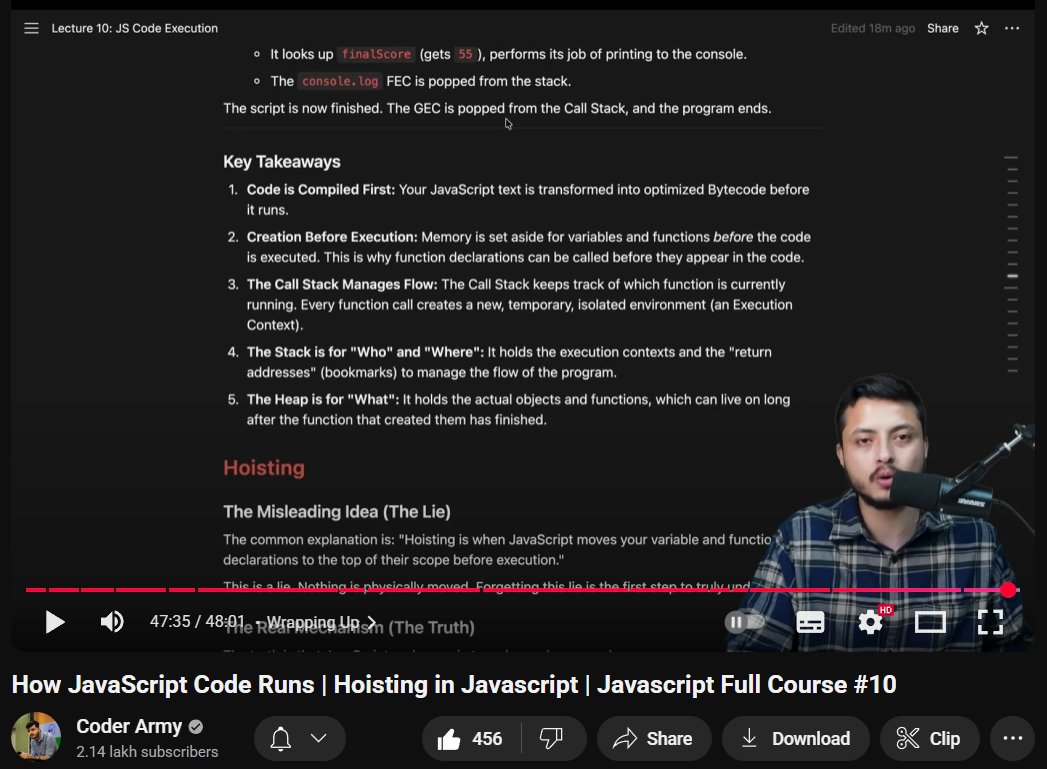Image resolution: width=1047 pixels, height=769 pixels.
Task: Open more actions beside Clip
Action: click(x=1012, y=738)
